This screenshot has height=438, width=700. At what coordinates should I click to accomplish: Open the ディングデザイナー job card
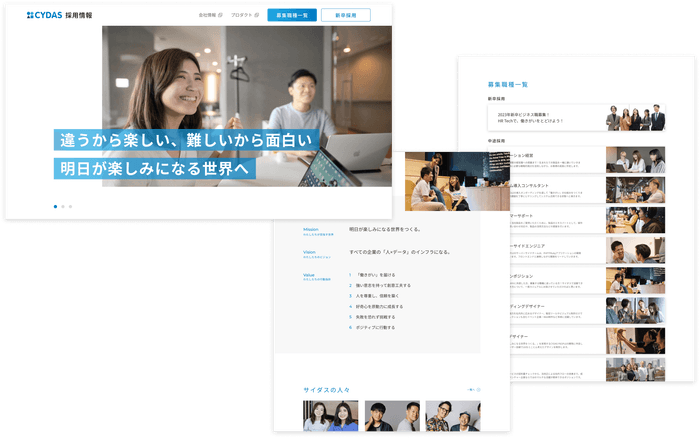pos(587,311)
